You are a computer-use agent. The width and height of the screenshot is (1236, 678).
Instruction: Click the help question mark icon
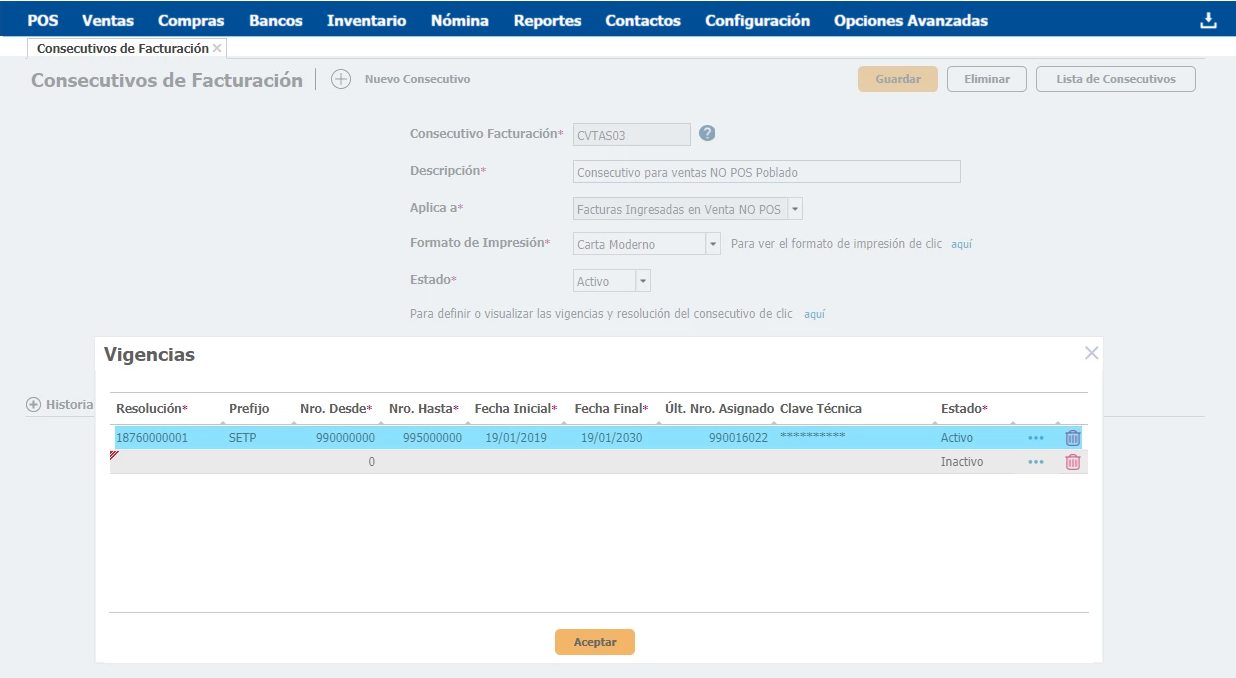(707, 133)
